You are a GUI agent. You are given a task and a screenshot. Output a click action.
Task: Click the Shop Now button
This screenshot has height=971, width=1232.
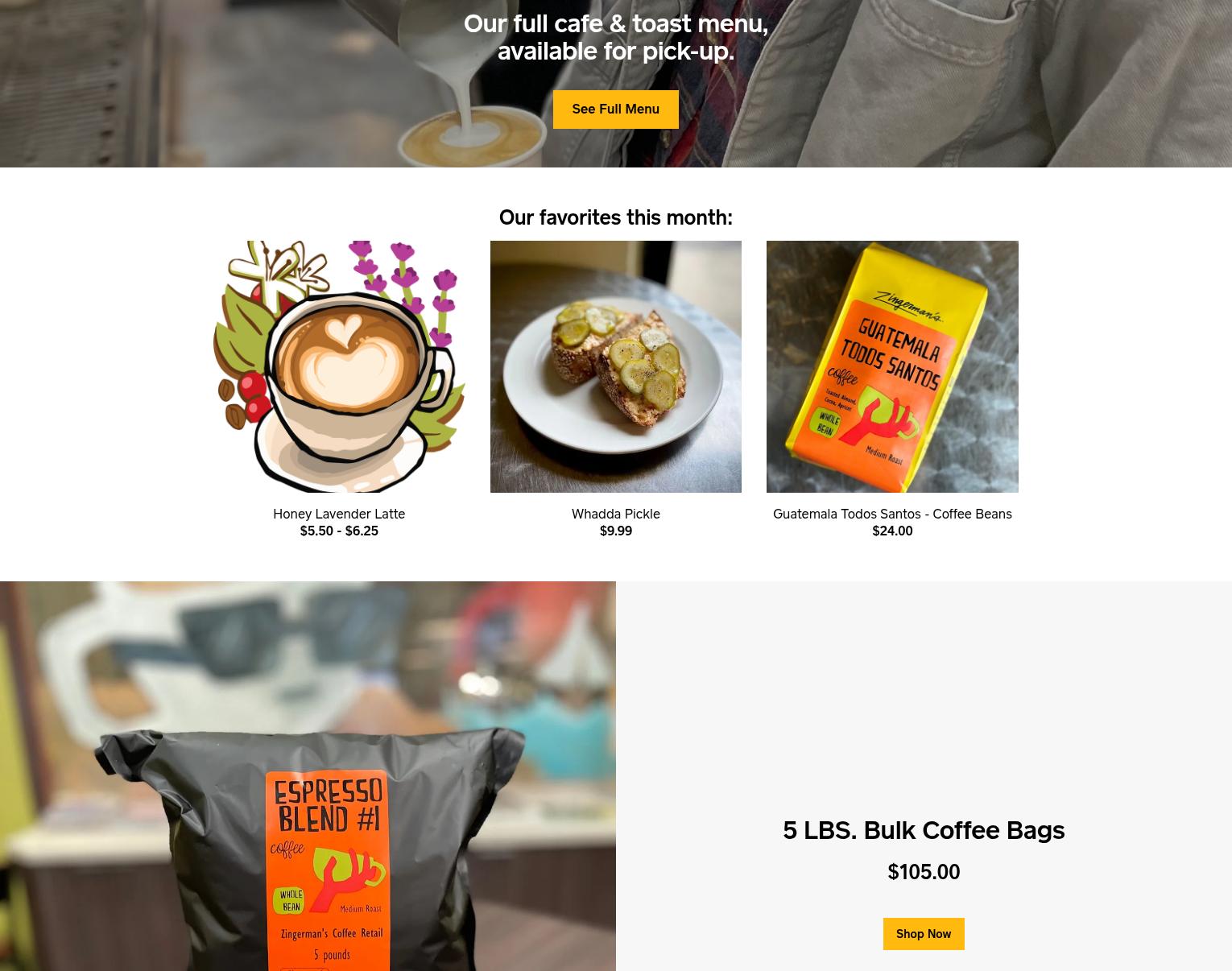click(x=924, y=934)
